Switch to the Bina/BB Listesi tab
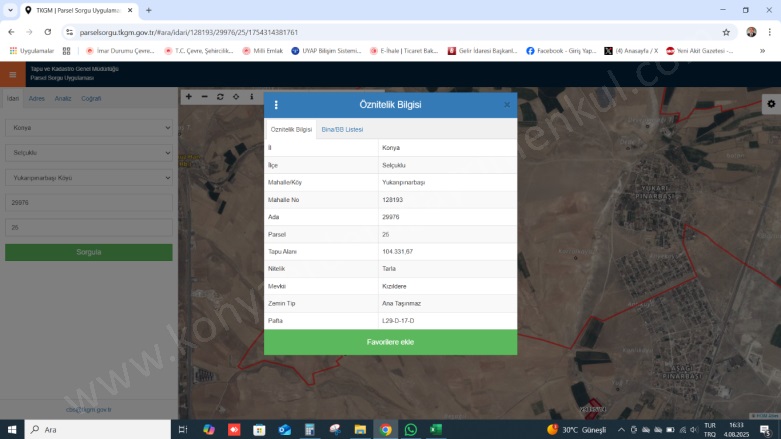 coord(342,129)
